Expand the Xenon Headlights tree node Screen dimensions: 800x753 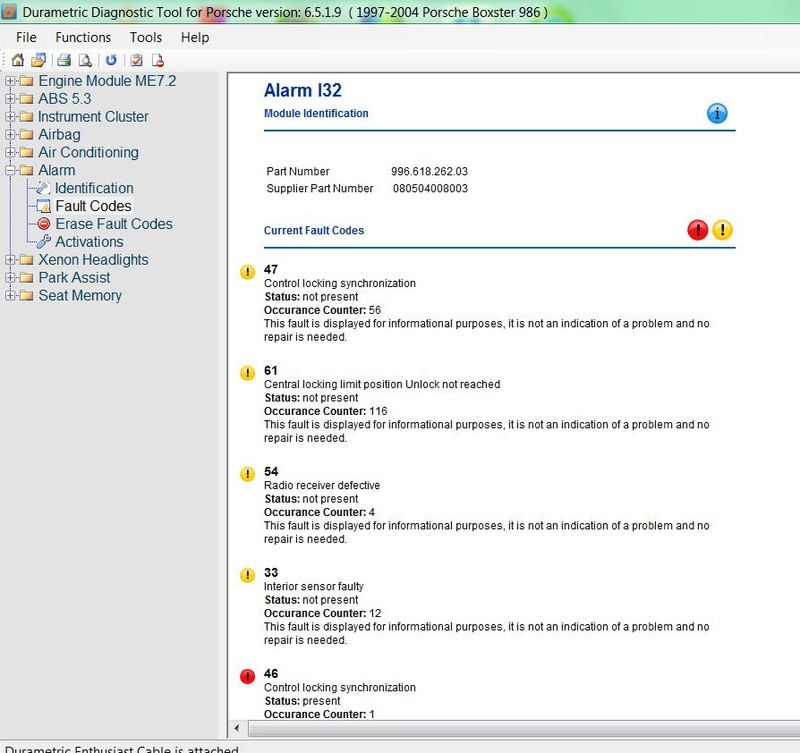[10, 260]
